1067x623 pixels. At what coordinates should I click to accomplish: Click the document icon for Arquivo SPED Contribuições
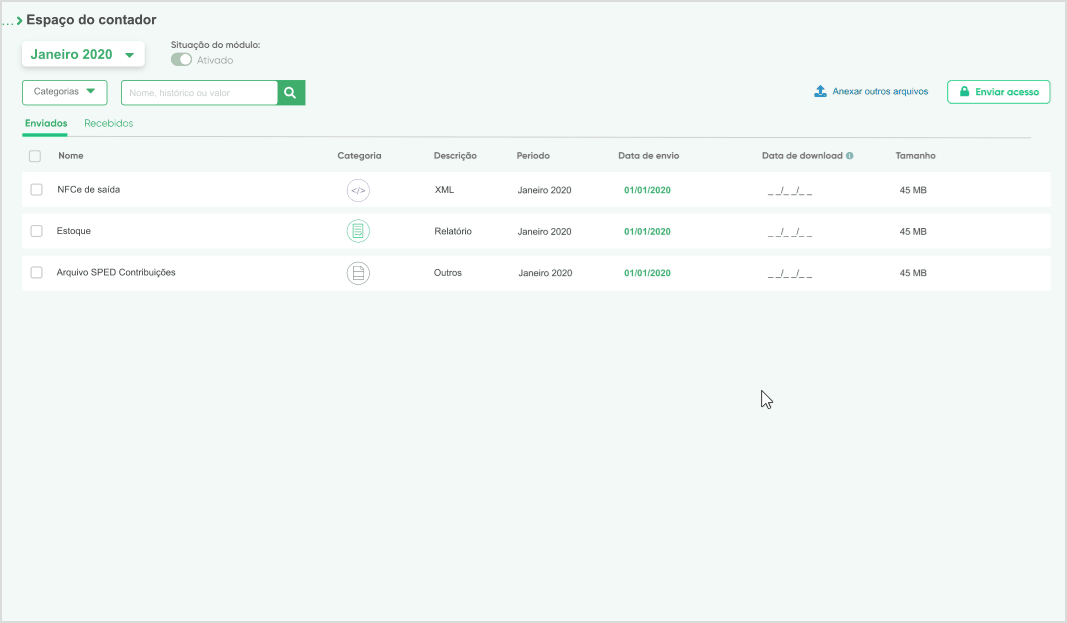point(358,273)
